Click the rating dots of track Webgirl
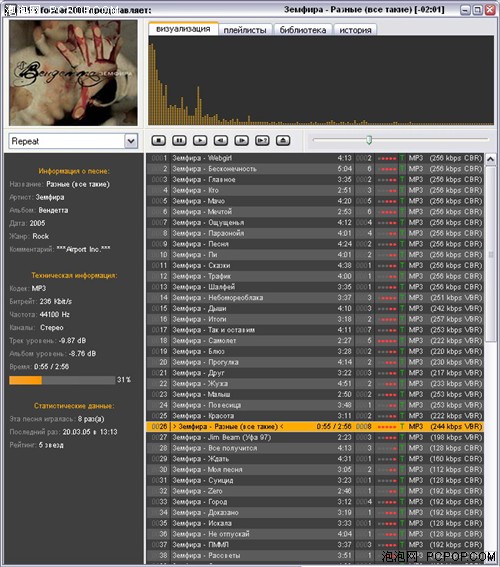 click(387, 158)
